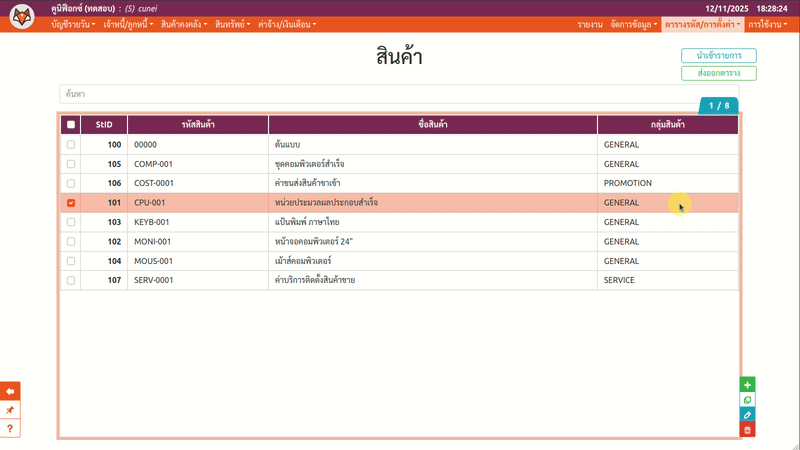Expand the จัดการข้อมูล dropdown
The width and height of the screenshot is (800, 450).
(x=634, y=23)
